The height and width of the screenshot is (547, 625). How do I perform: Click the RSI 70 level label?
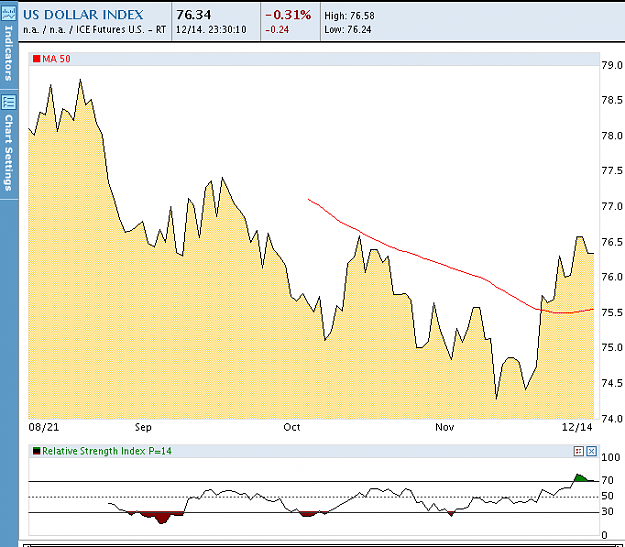607,480
